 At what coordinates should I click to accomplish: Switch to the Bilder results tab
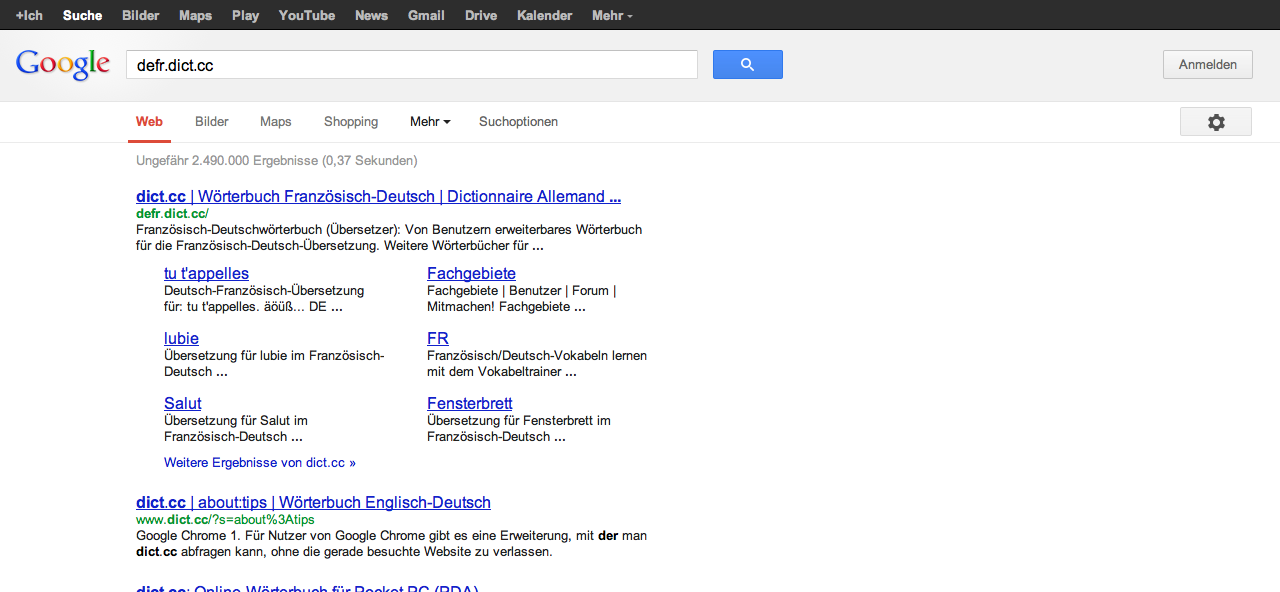211,122
